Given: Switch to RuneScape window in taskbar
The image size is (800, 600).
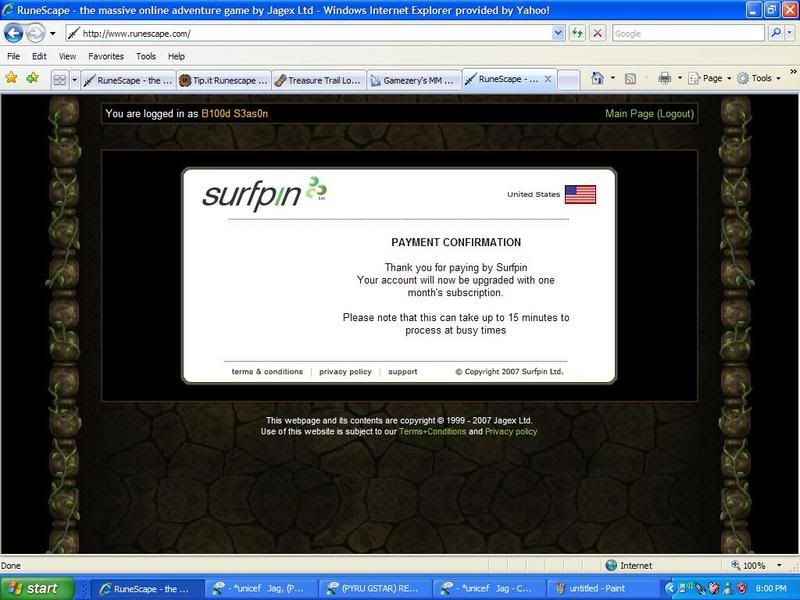Looking at the screenshot, I should click(x=148, y=589).
